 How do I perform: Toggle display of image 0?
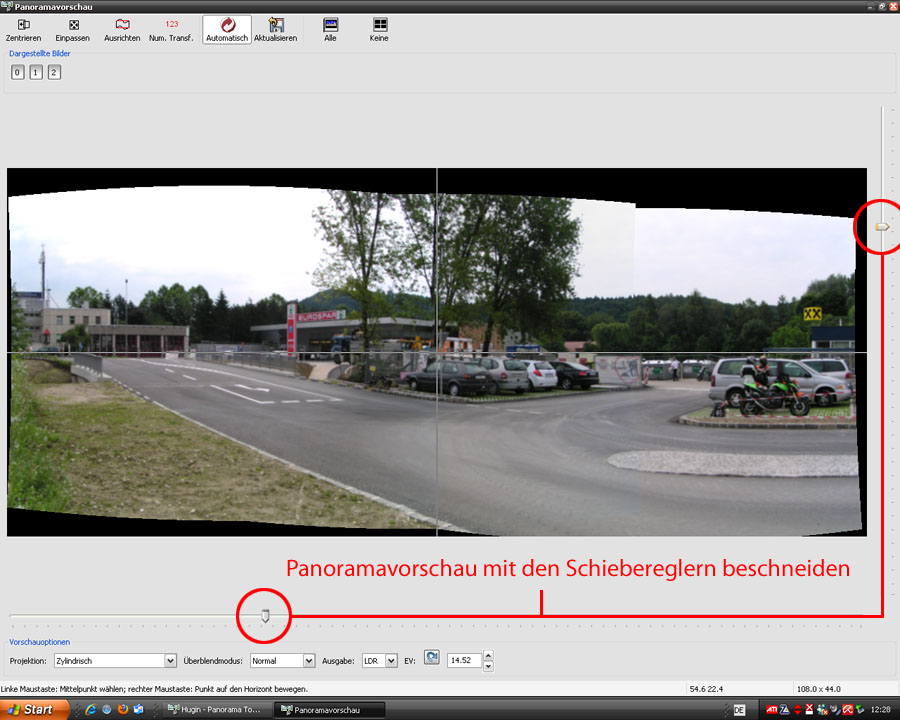pos(17,72)
